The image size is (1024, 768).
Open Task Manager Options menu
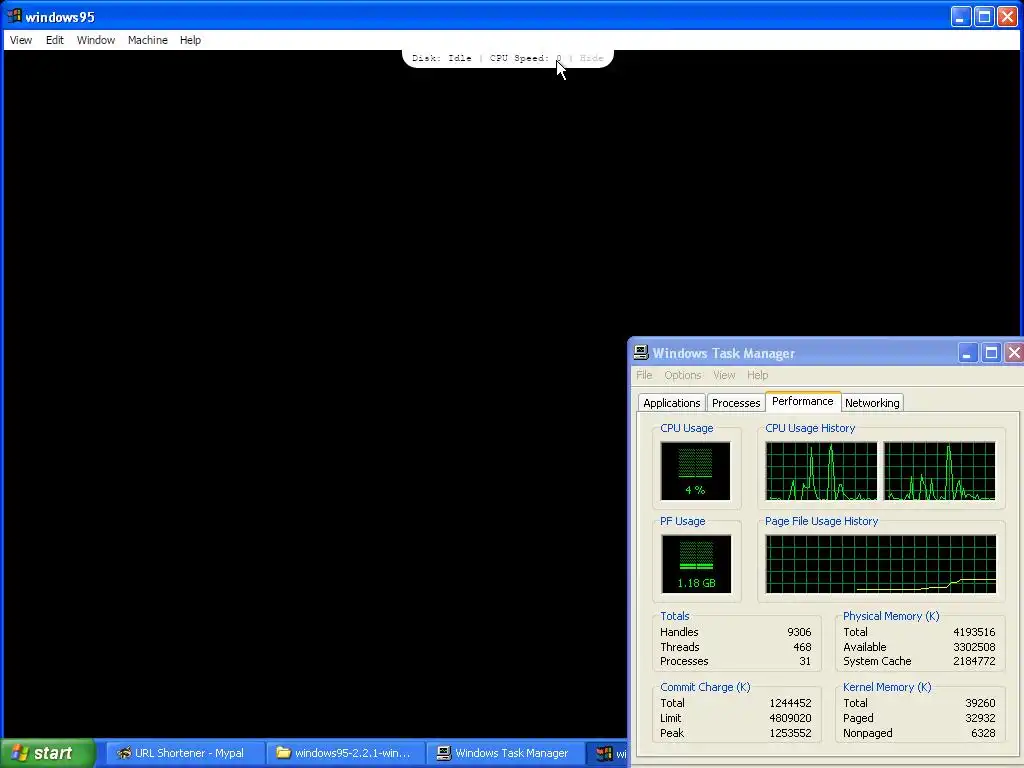point(682,375)
